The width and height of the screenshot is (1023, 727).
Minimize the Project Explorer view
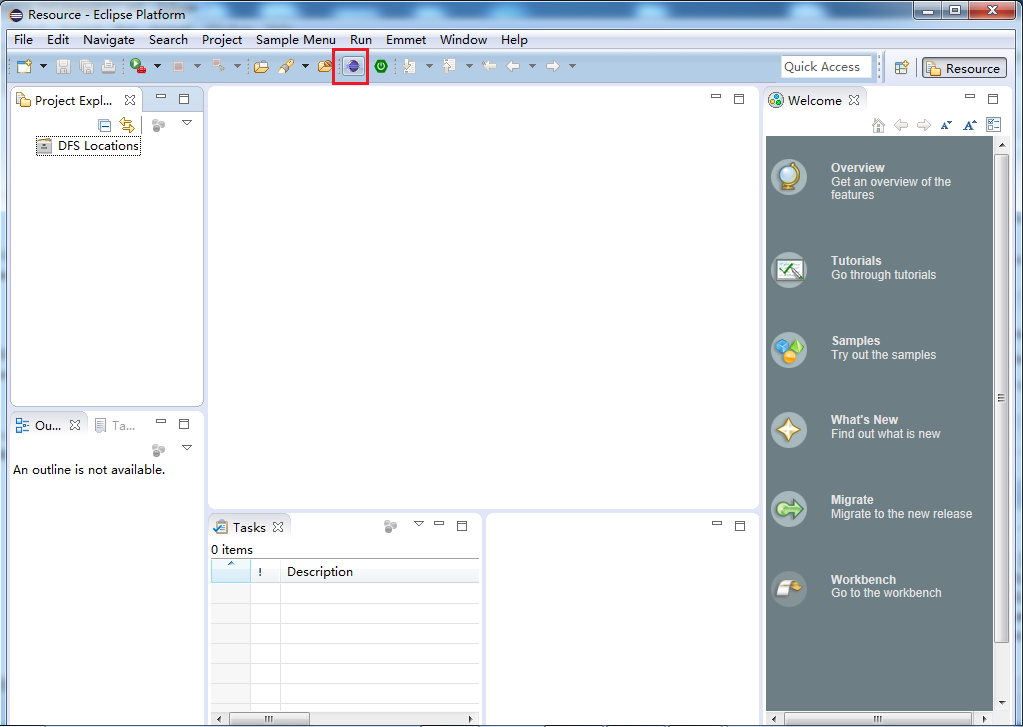[x=160, y=97]
